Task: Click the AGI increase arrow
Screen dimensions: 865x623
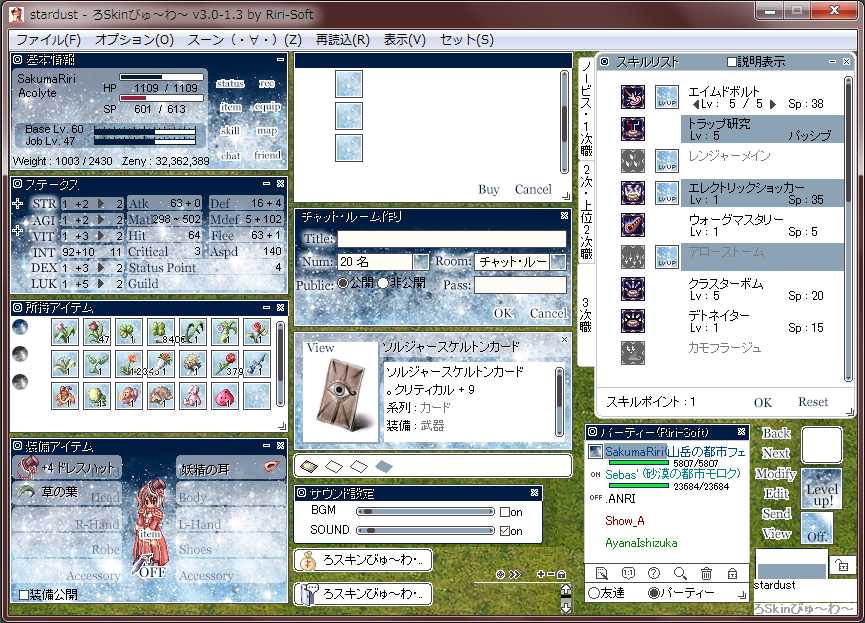Action: [x=101, y=220]
